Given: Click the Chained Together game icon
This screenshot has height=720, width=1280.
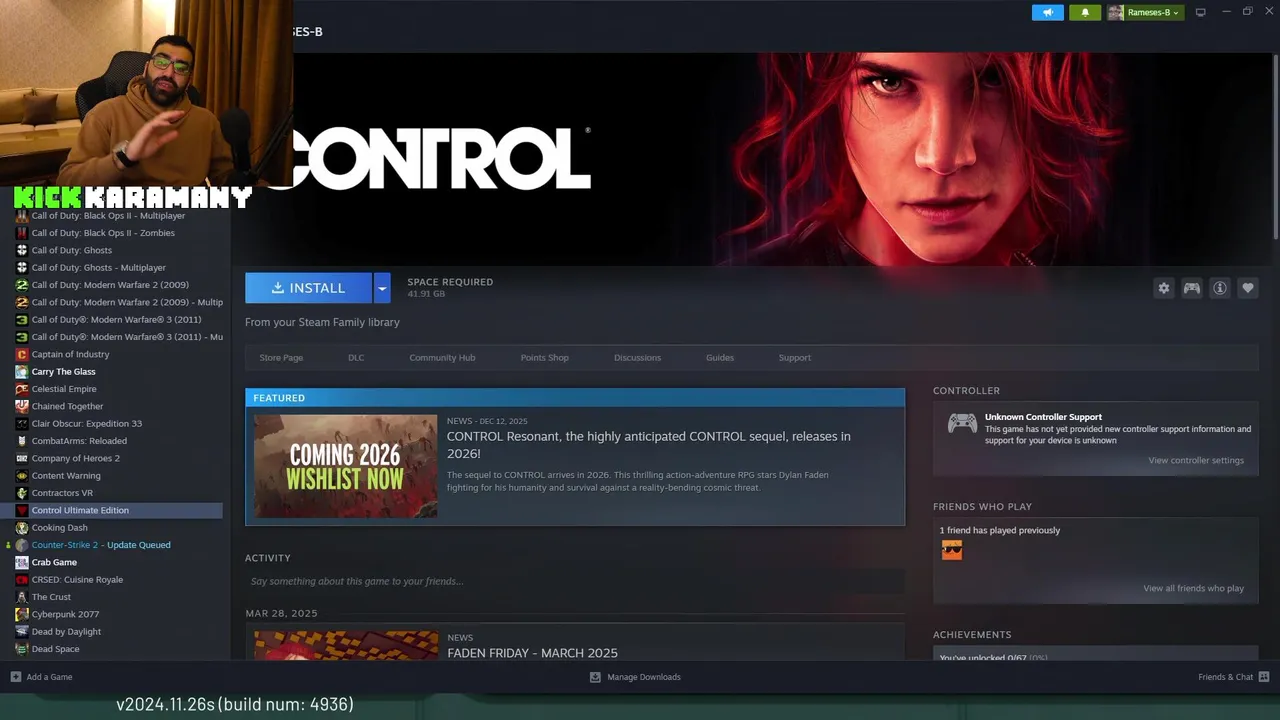Looking at the screenshot, I should 22,406.
